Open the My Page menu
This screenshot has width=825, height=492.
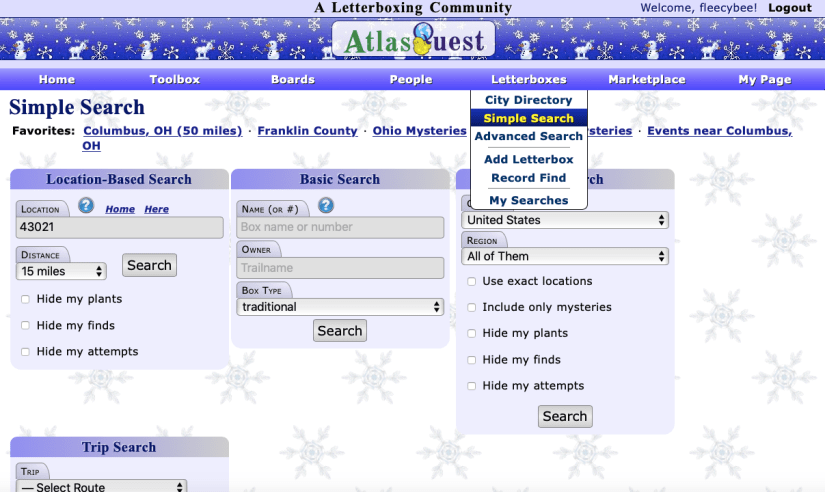point(764,79)
